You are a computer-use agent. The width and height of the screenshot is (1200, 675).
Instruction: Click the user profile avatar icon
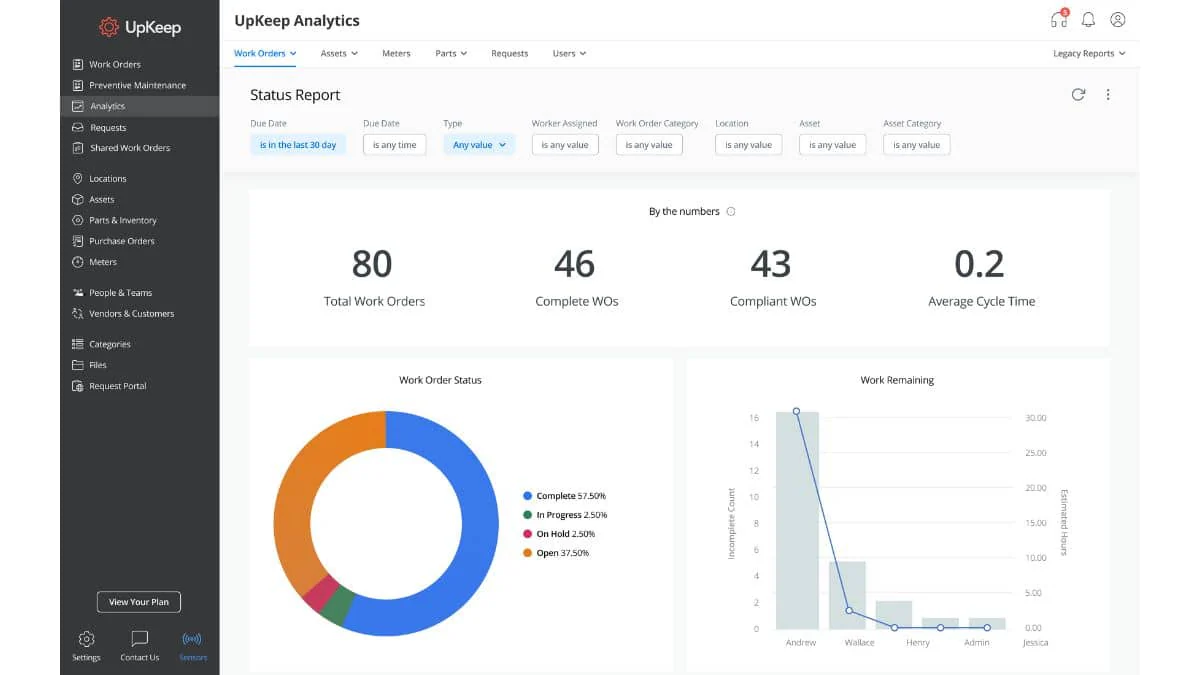tap(1118, 20)
